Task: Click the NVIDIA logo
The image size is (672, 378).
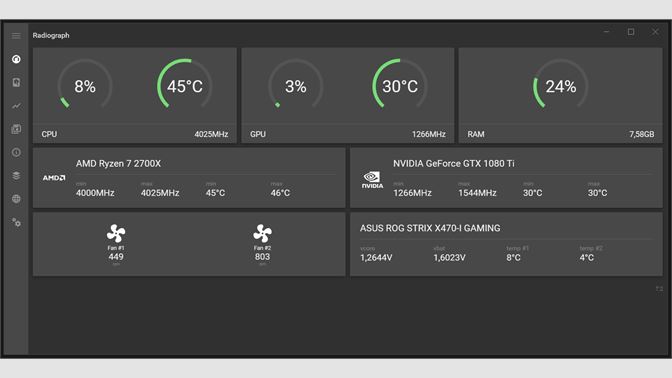Action: coord(372,180)
